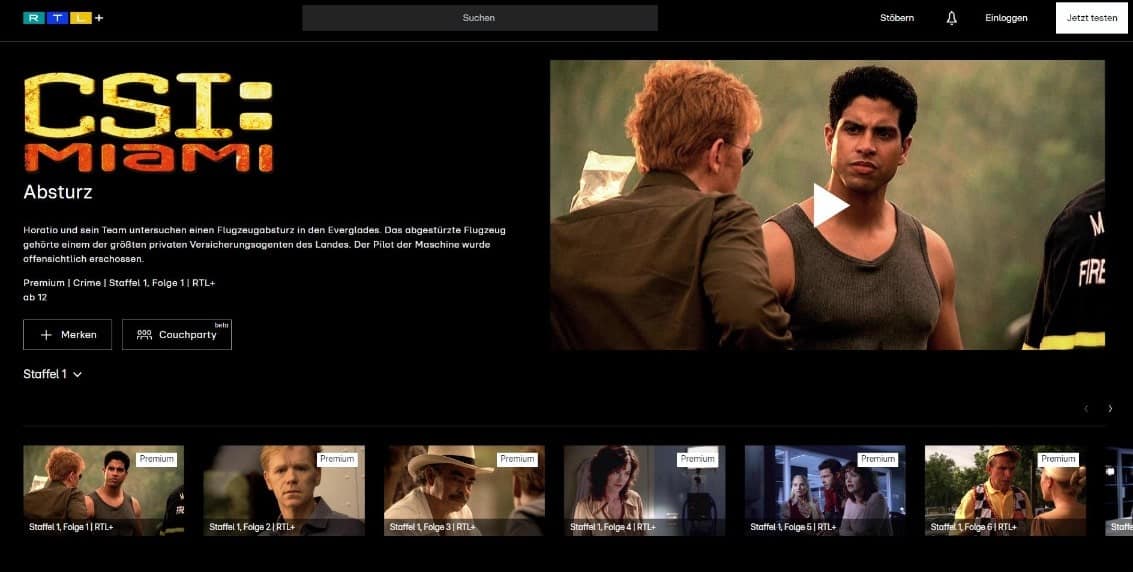Add the show with the Merken button
Viewport: 1133px width, 572px height.
pyautogui.click(x=67, y=334)
